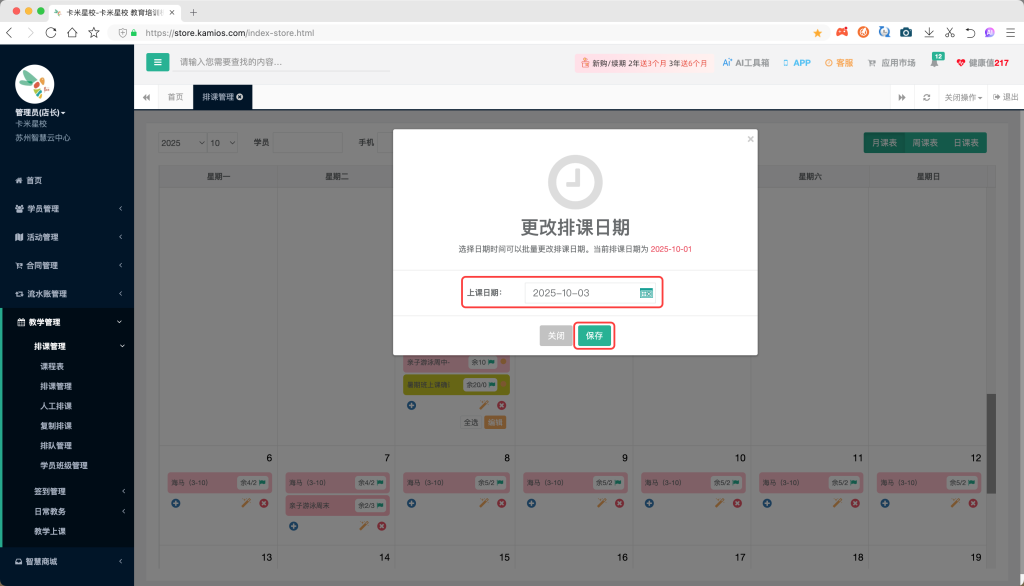Expand the 合同管理 sidebar menu
The image size is (1024, 586).
(67, 266)
